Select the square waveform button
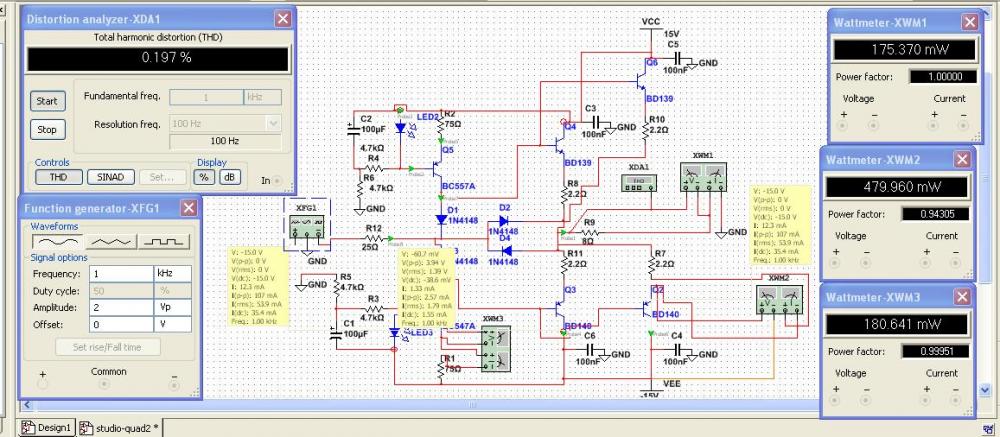The width and height of the screenshot is (1000, 437). [x=163, y=241]
